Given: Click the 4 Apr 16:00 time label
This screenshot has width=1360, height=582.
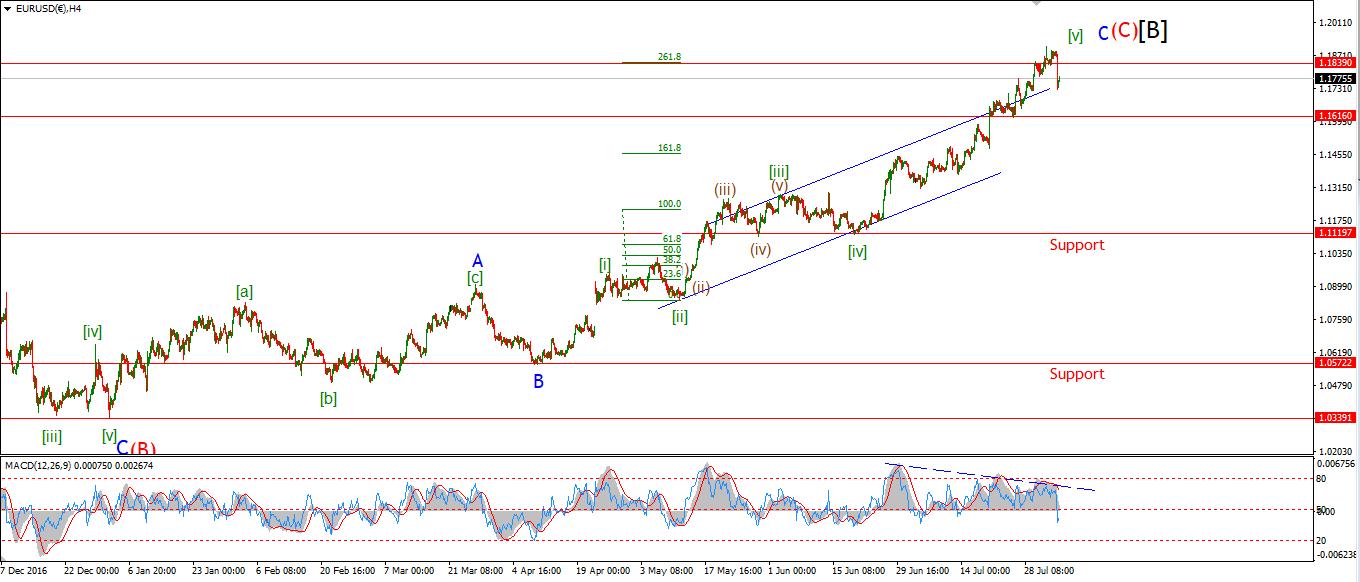Looking at the screenshot, I should tap(539, 571).
